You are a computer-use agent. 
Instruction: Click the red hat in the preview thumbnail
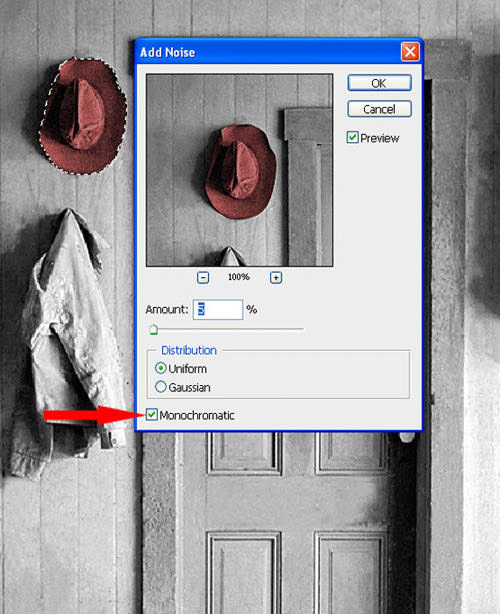(240, 172)
